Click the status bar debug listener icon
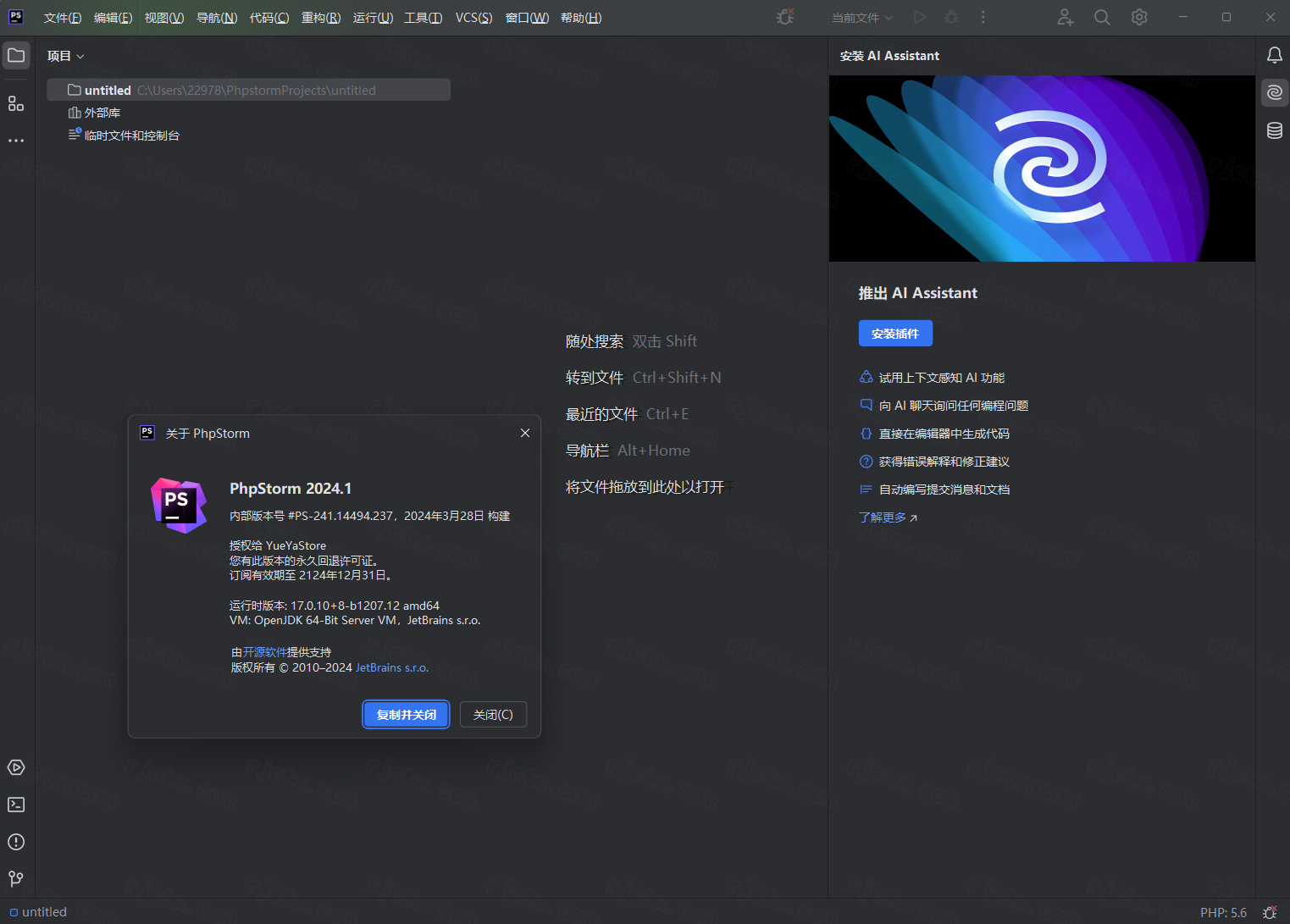The width and height of the screenshot is (1290, 924). pyautogui.click(x=1270, y=912)
